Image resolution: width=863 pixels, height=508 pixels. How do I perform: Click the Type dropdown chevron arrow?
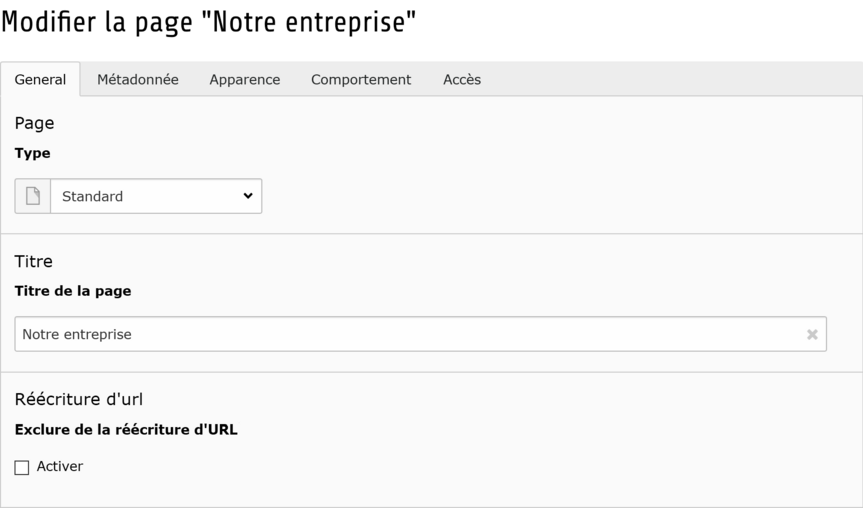(x=248, y=196)
